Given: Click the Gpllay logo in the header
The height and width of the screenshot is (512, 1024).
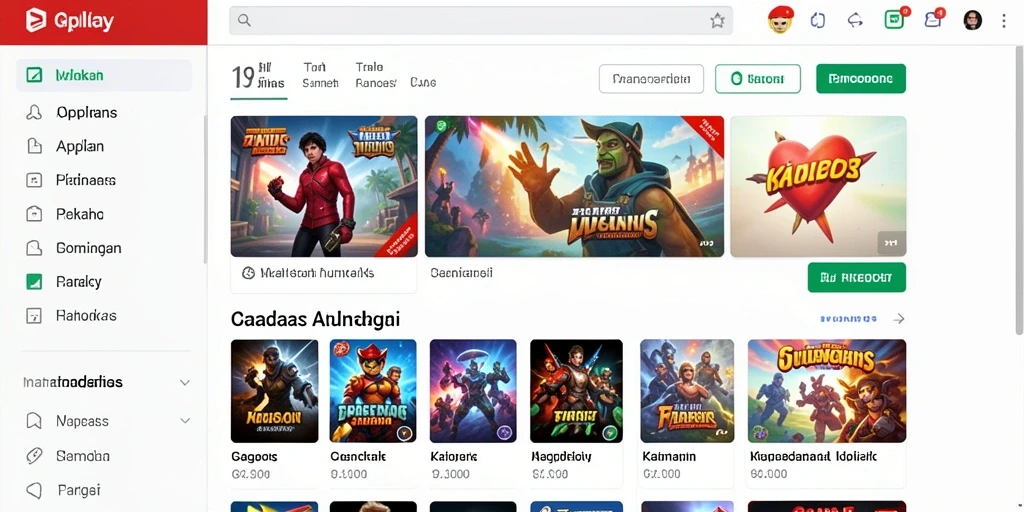Looking at the screenshot, I should (69, 22).
